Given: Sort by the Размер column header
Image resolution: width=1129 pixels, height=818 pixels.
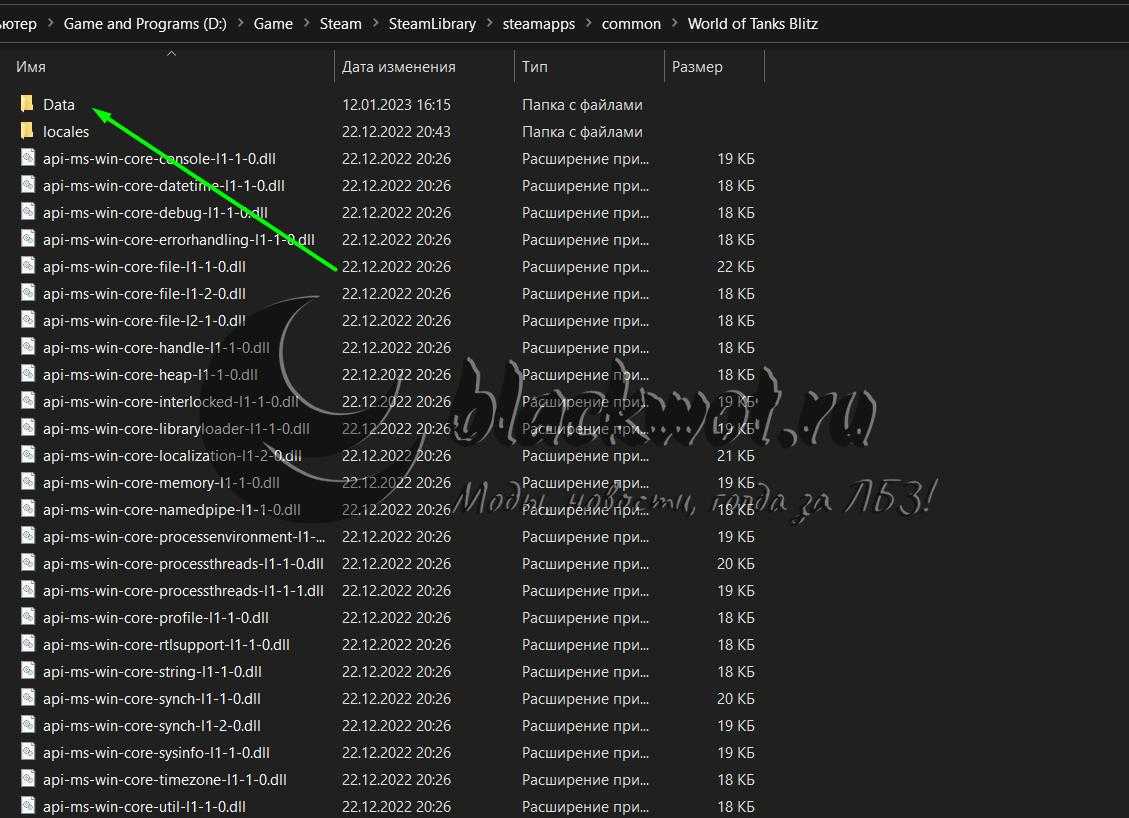Looking at the screenshot, I should point(697,67).
